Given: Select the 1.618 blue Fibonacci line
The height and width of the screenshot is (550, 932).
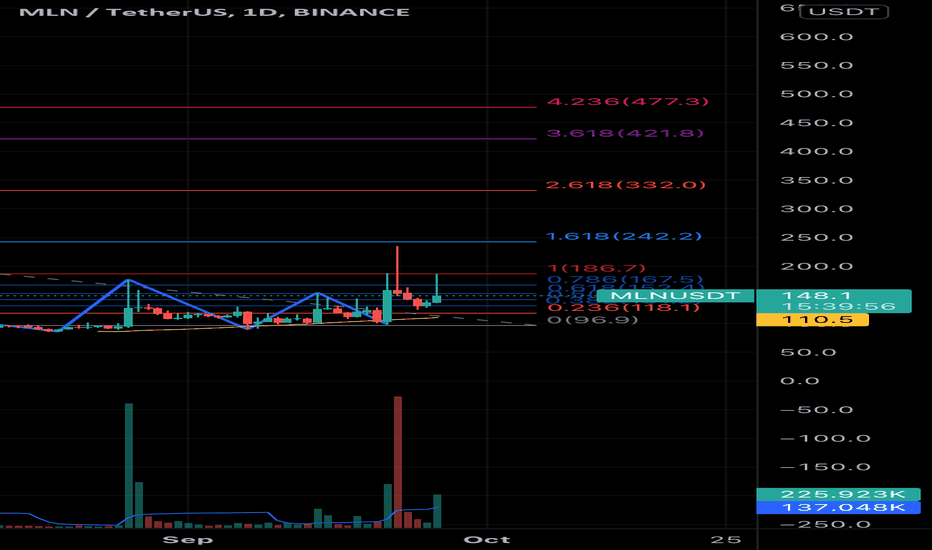Looking at the screenshot, I should (x=267, y=241).
